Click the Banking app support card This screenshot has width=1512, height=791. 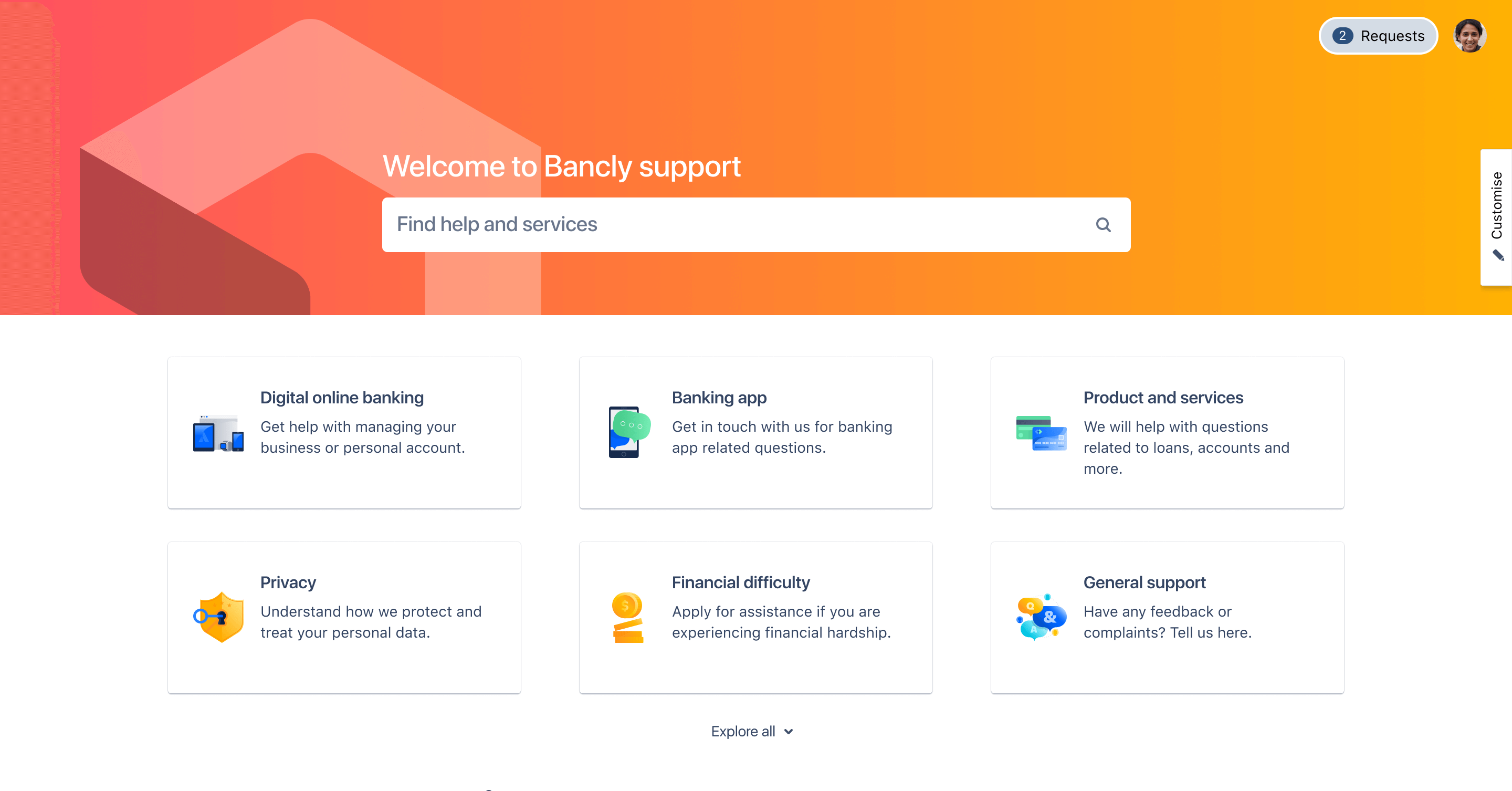[756, 432]
